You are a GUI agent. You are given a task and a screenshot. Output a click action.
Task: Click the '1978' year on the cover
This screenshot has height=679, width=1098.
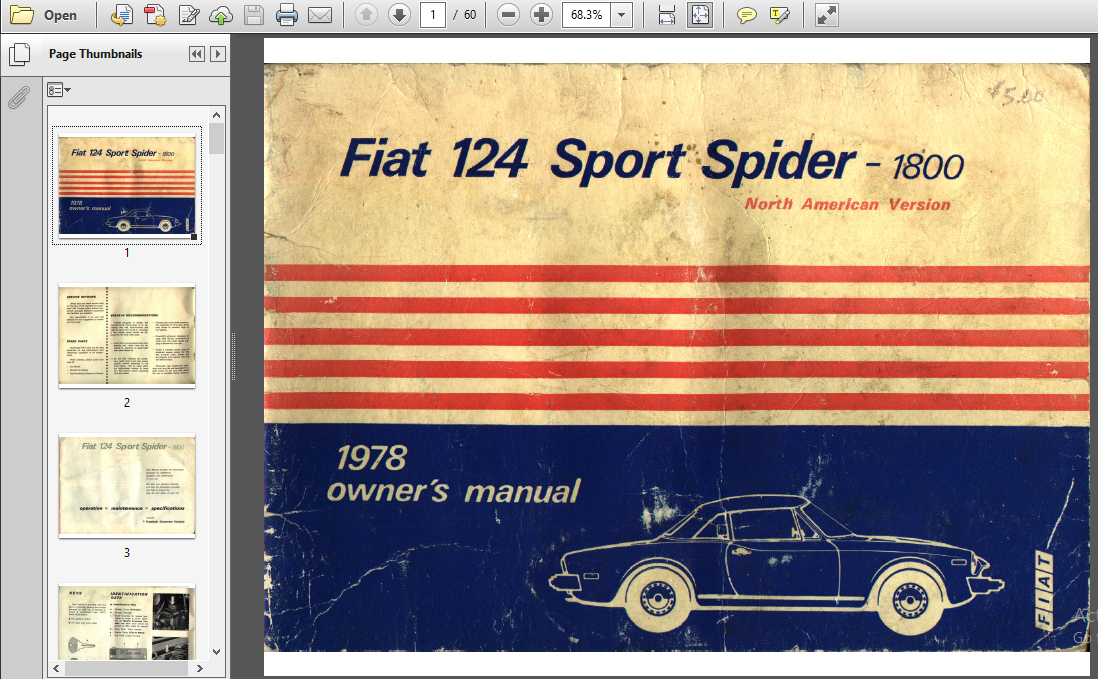point(371,458)
